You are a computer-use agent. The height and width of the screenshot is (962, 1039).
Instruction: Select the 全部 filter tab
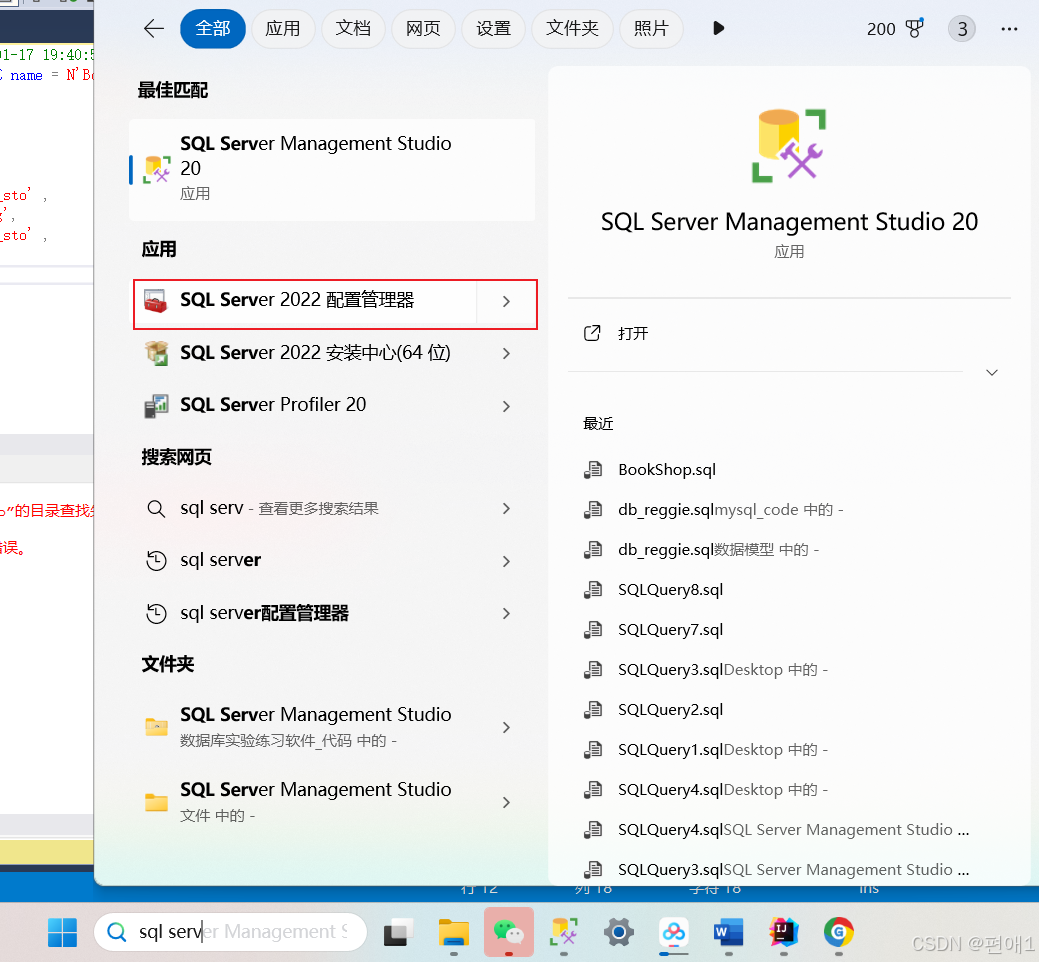pos(213,28)
